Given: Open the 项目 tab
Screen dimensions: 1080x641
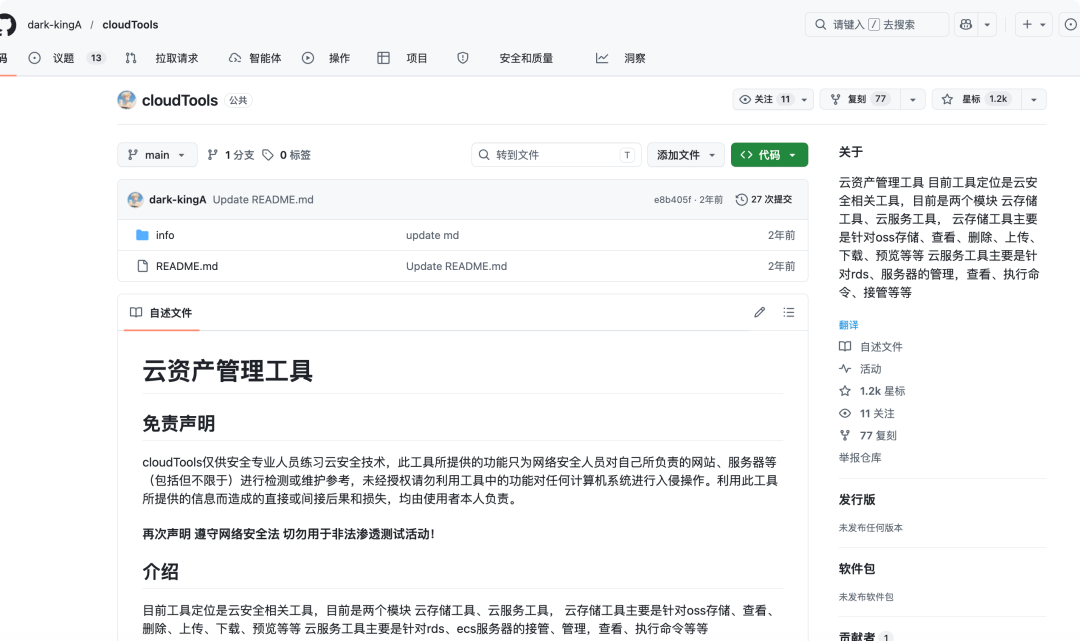Looking at the screenshot, I should tap(402, 59).
